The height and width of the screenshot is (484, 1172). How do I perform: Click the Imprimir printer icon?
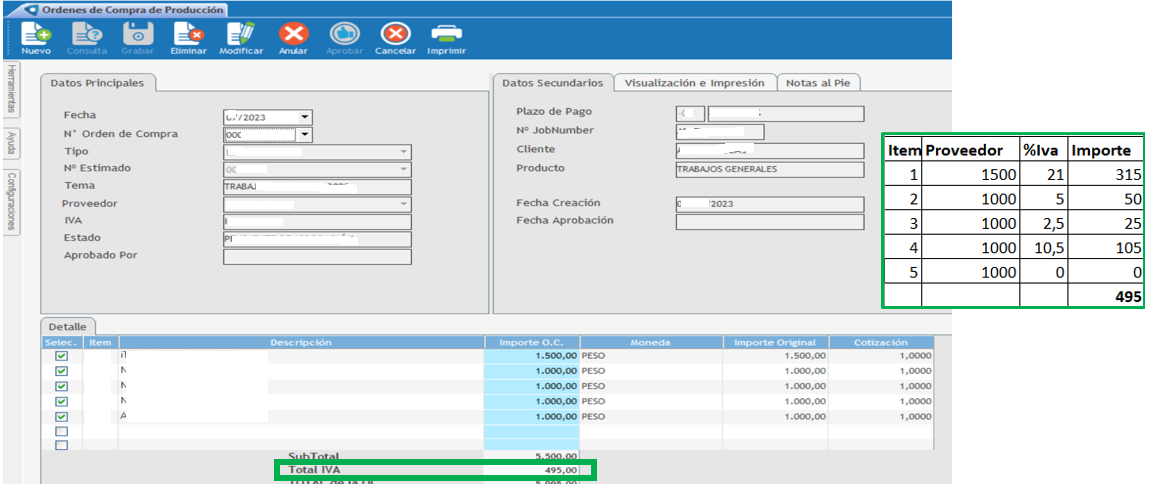[446, 34]
